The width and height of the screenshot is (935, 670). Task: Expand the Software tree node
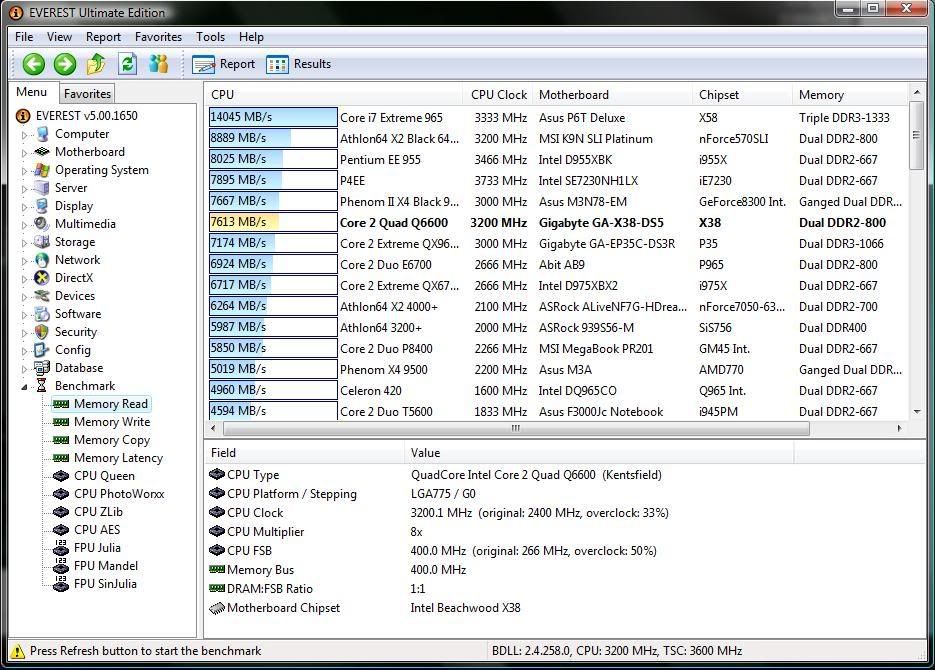click(x=24, y=315)
